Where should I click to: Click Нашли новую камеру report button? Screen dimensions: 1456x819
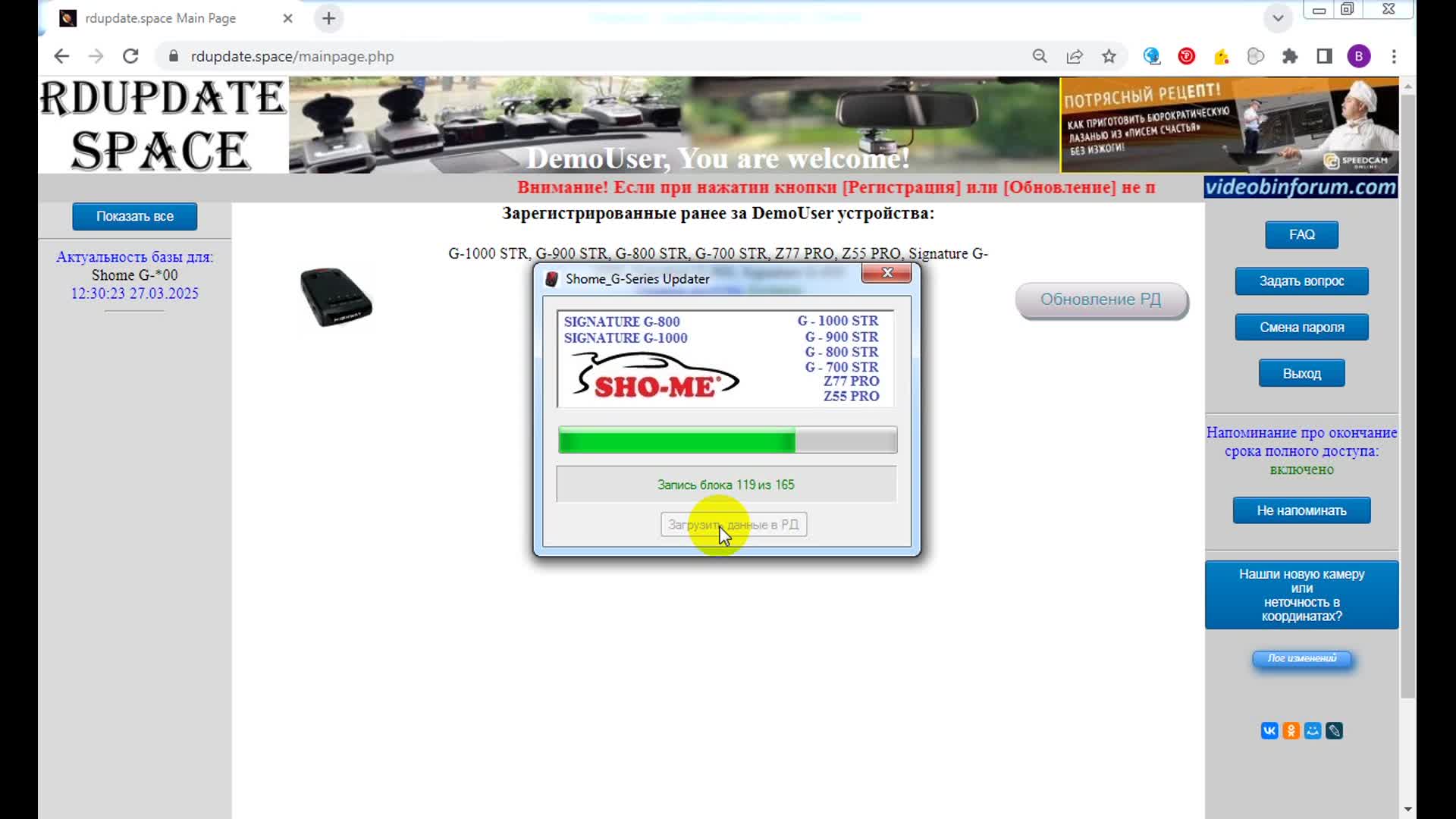pyautogui.click(x=1301, y=595)
